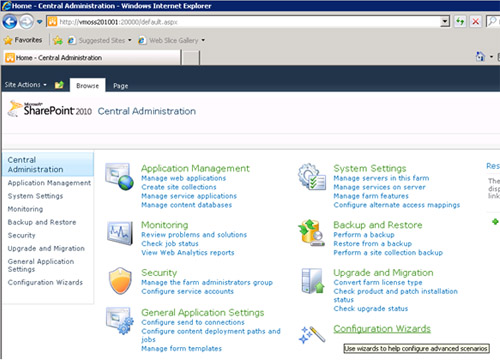
Task: Click Create site collections link
Action: pyautogui.click(x=179, y=187)
